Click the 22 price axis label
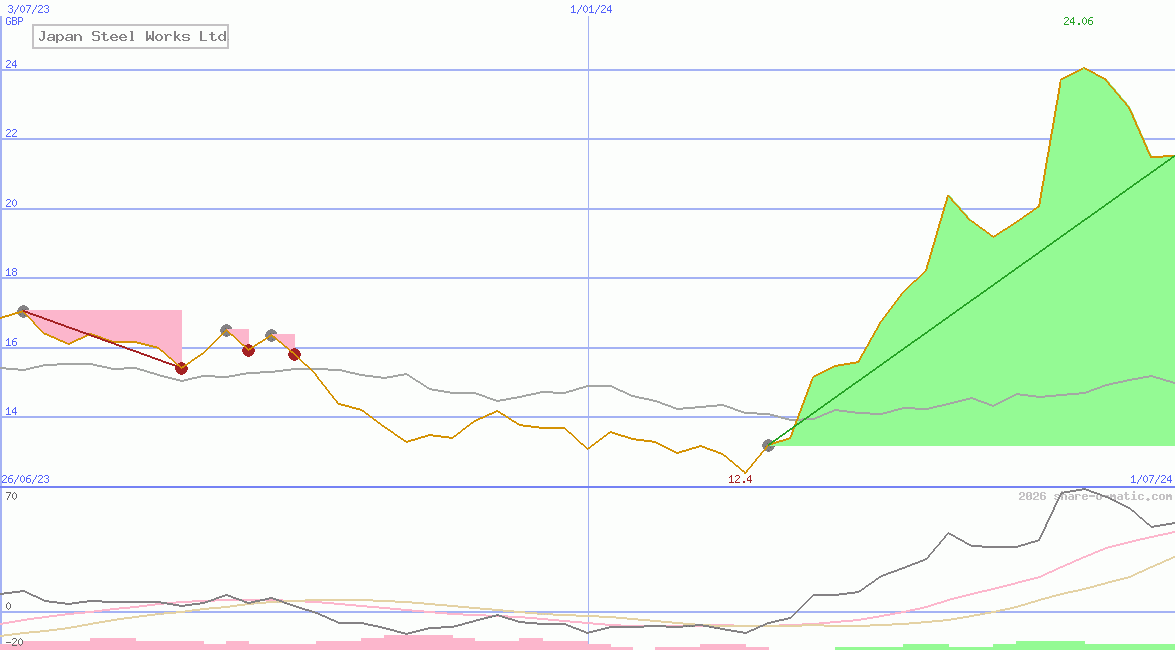 point(11,133)
